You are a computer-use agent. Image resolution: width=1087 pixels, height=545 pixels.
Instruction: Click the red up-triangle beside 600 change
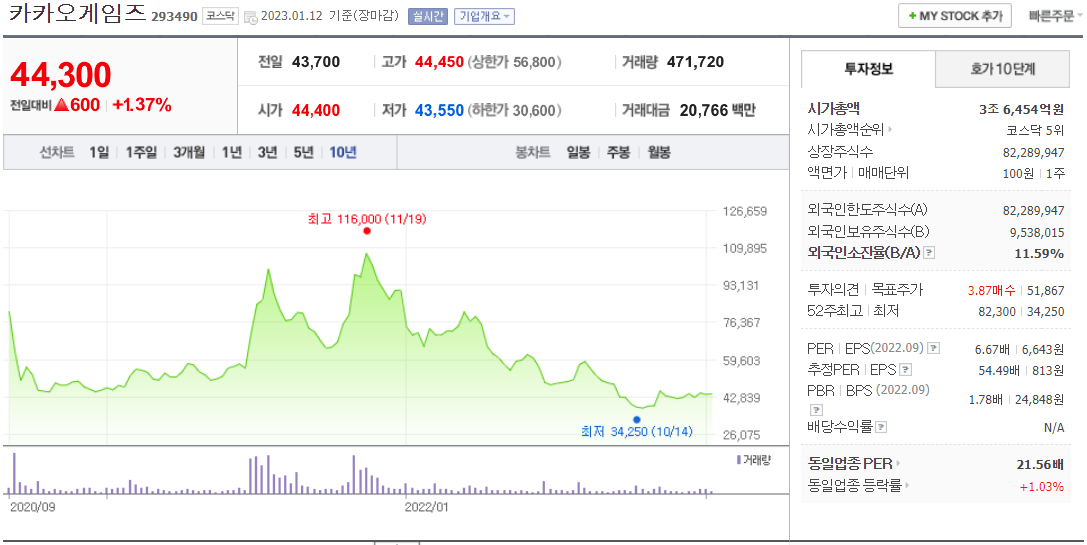point(61,105)
